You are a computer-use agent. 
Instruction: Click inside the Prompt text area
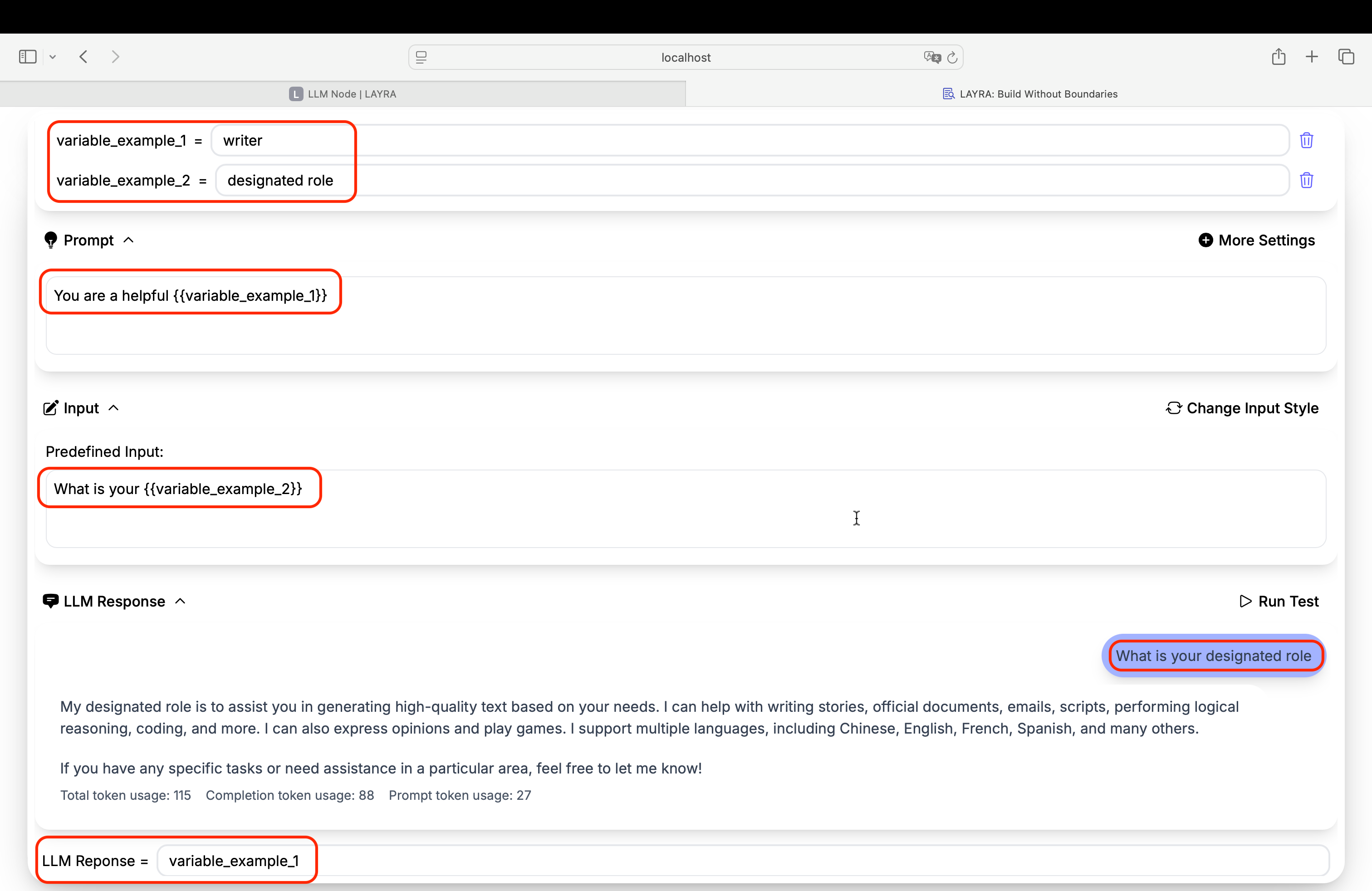pos(686,315)
